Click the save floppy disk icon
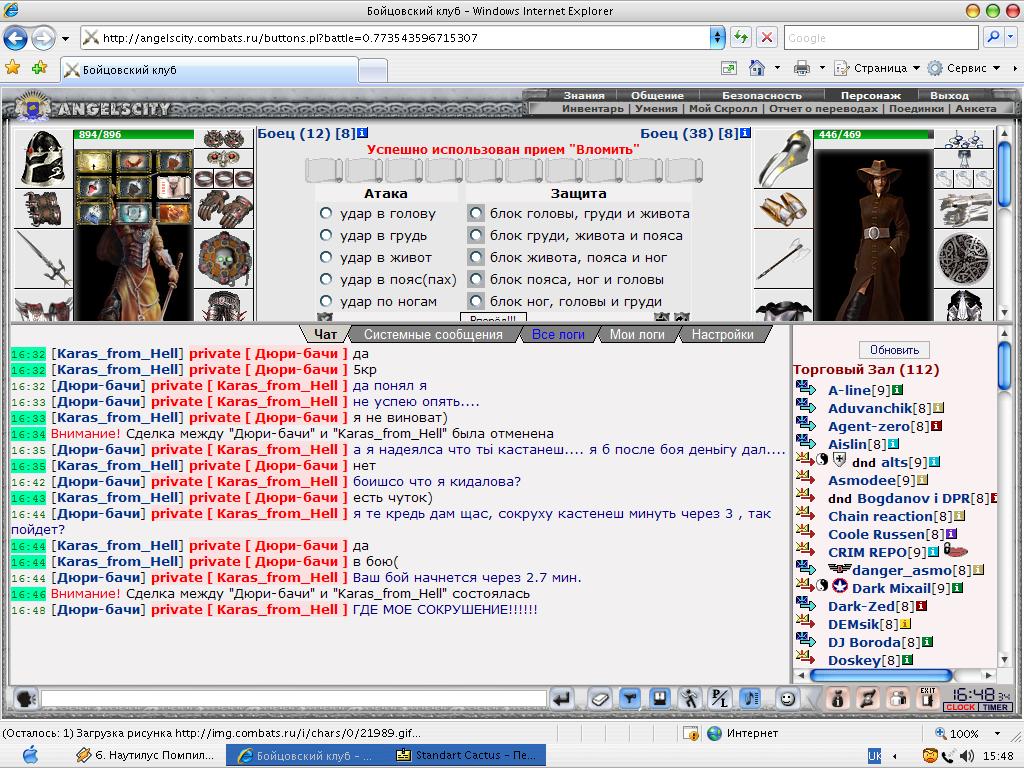Screen dimensions: 1024x768 (x=660, y=699)
